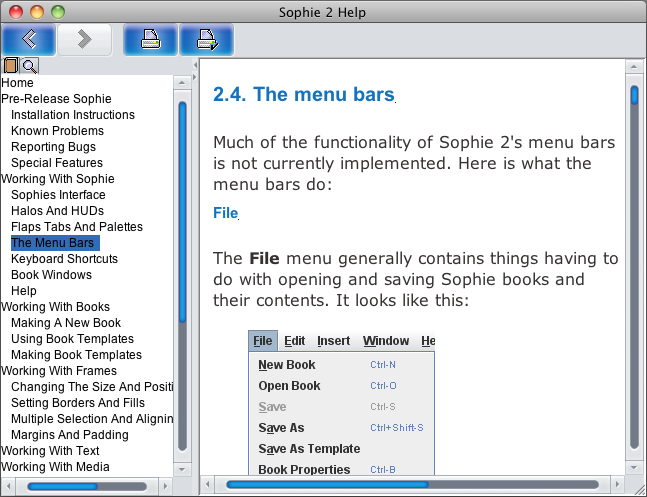
Task: Switch to the search magnifier tab
Action: (30, 66)
